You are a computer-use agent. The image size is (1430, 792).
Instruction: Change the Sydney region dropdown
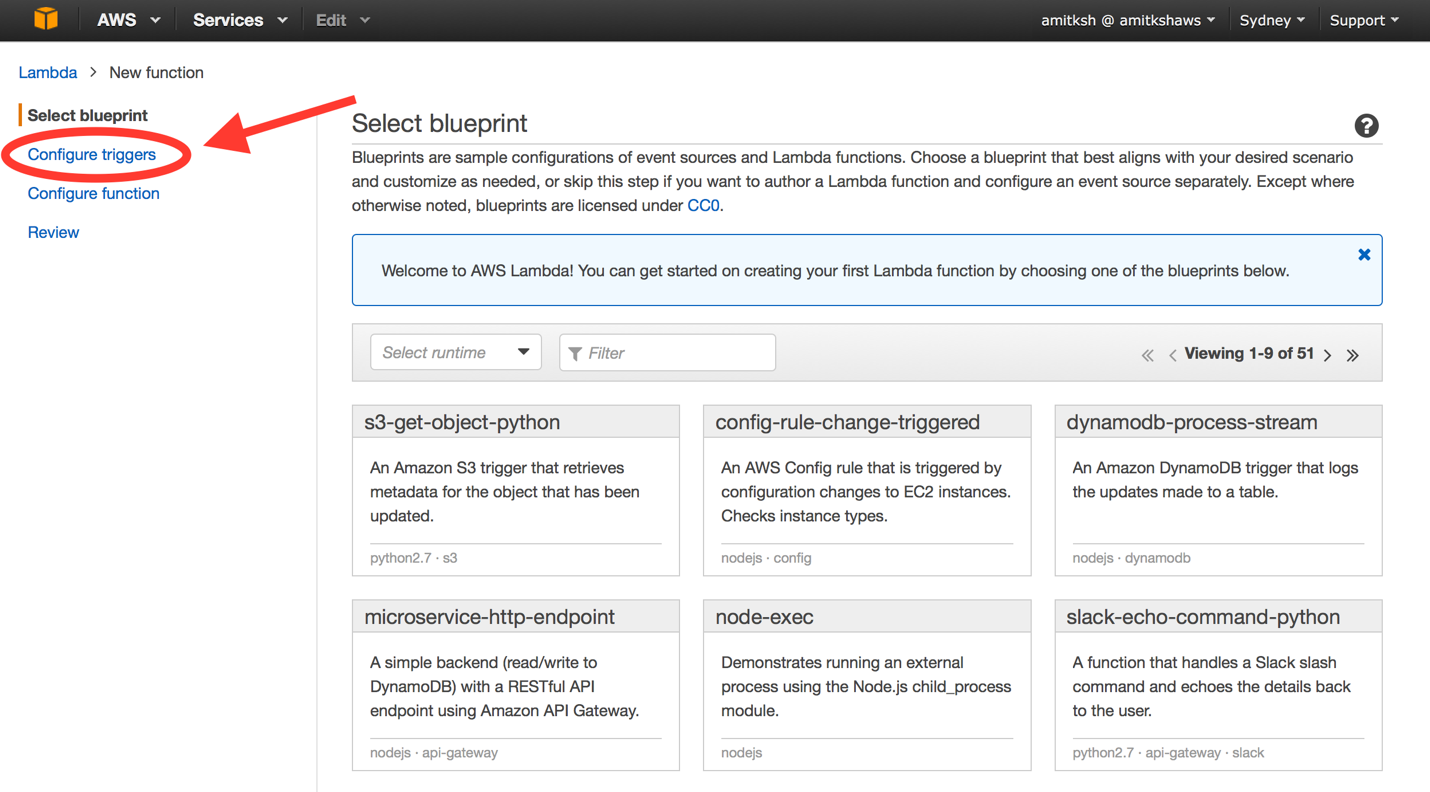[x=1272, y=20]
